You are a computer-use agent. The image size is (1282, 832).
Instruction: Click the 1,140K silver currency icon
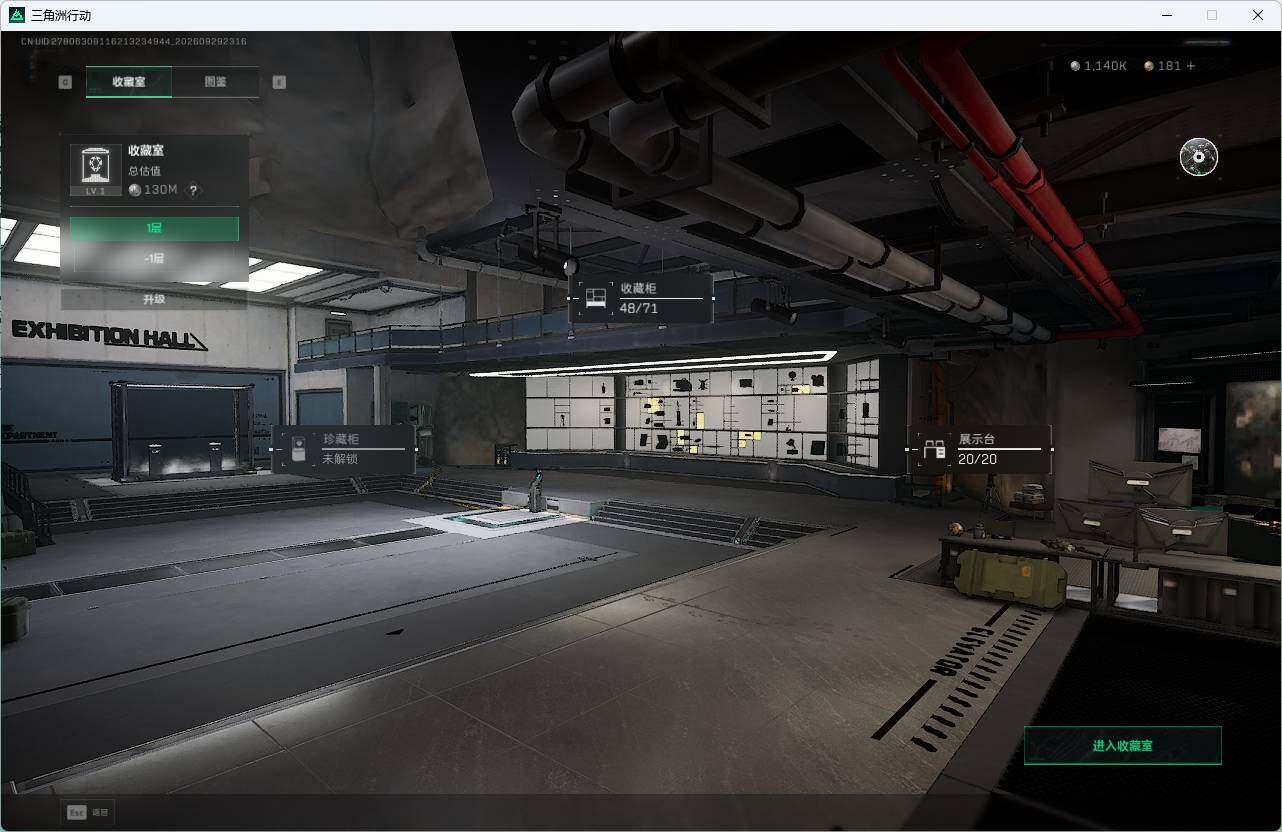[1075, 66]
